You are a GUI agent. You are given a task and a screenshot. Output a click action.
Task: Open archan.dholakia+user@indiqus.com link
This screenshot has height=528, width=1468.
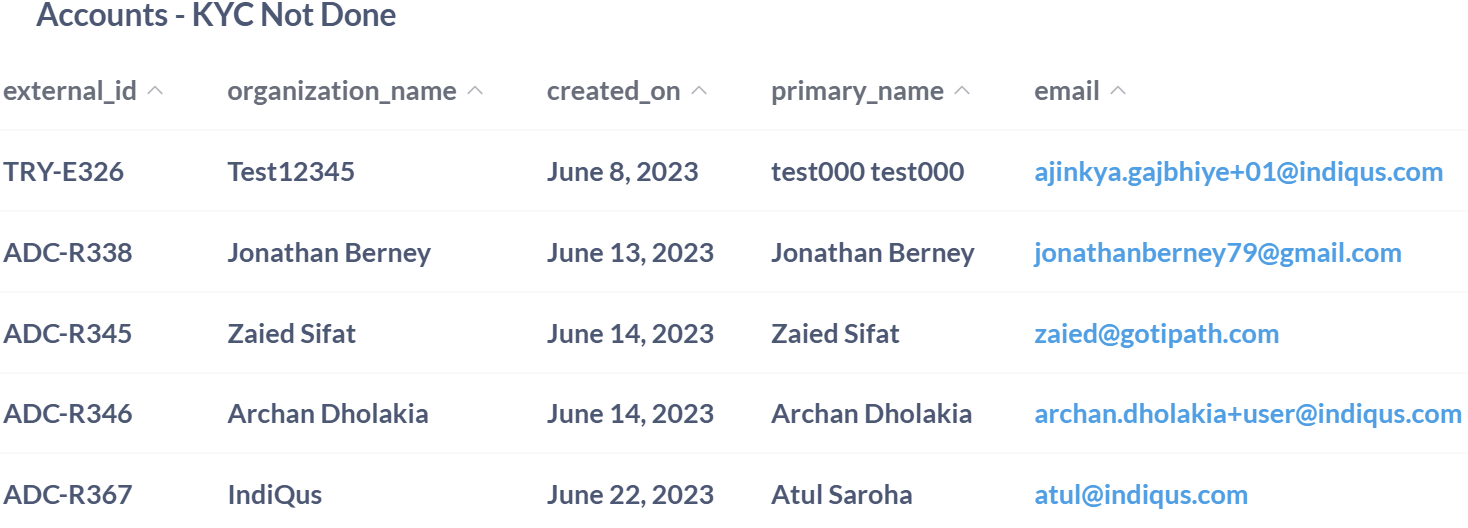(x=1247, y=414)
